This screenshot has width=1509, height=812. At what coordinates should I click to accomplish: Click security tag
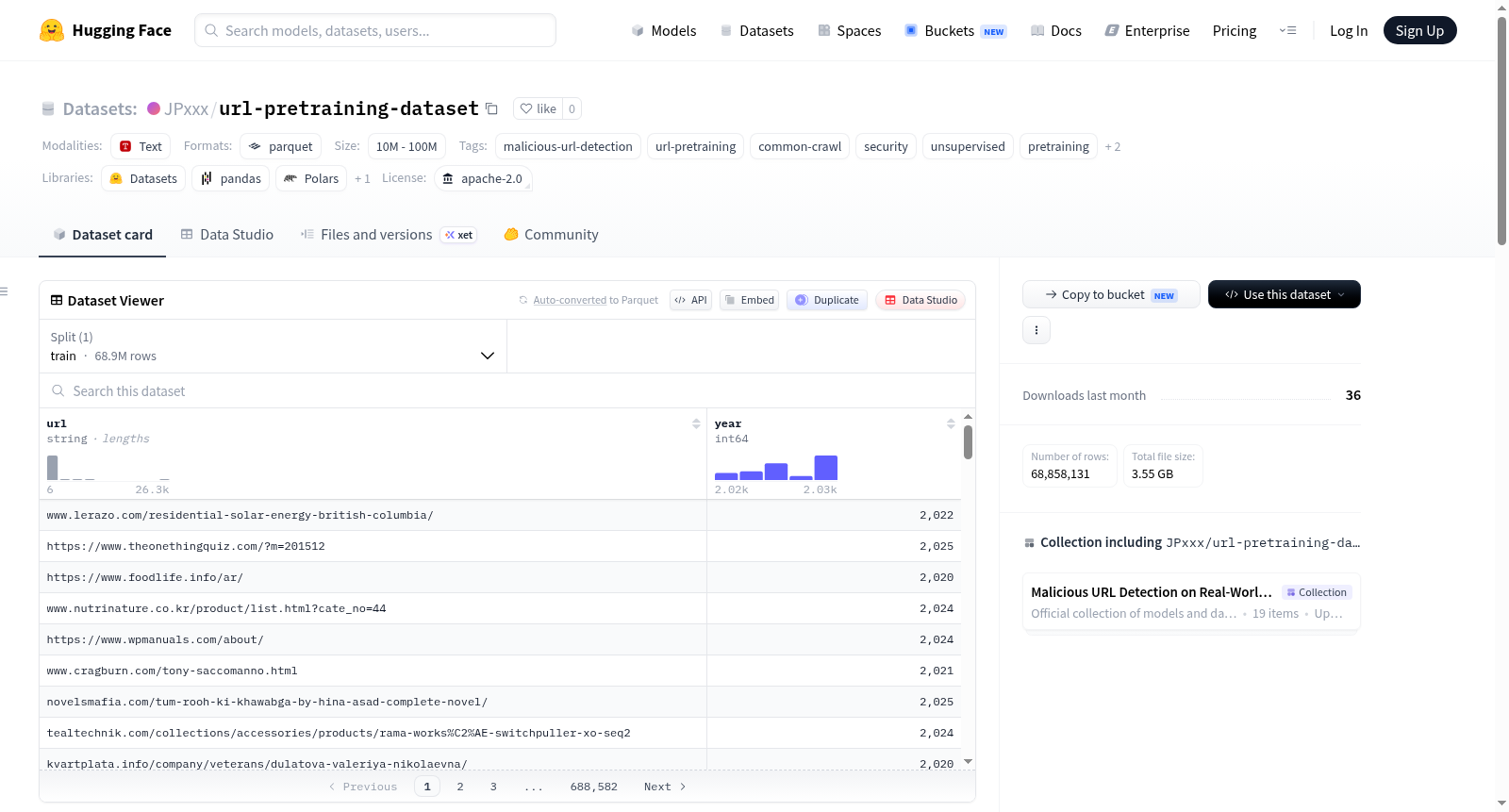886,146
